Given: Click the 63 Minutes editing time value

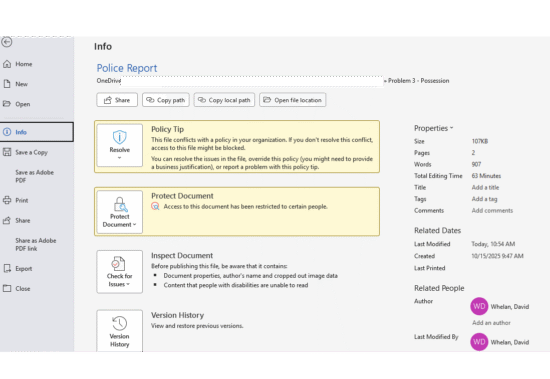Looking at the screenshot, I should [x=486, y=176].
